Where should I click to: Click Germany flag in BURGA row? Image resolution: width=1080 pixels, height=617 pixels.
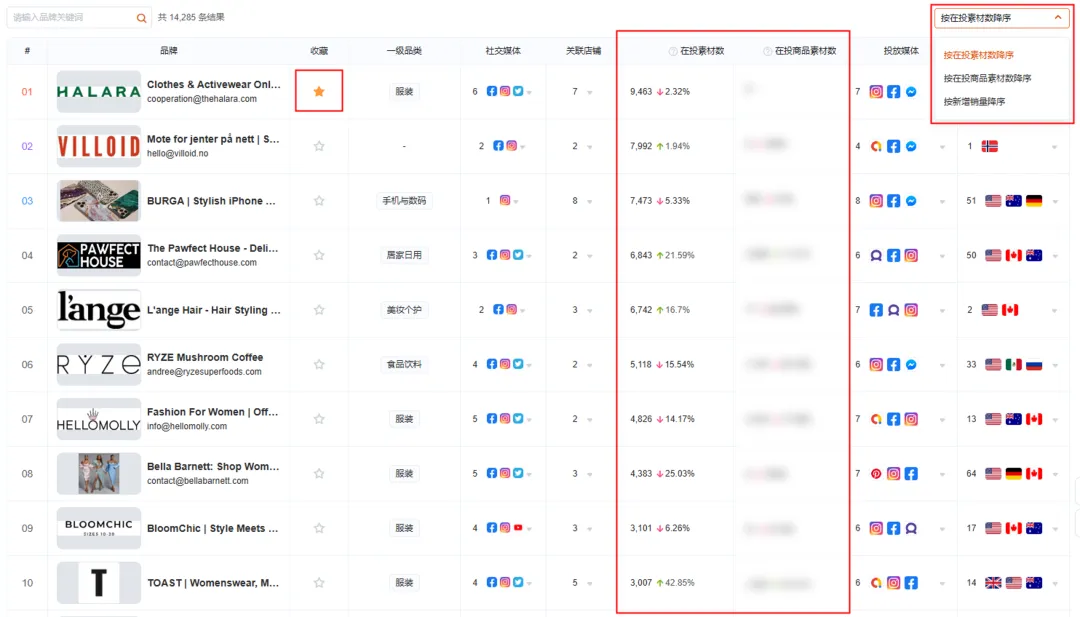pos(1034,200)
